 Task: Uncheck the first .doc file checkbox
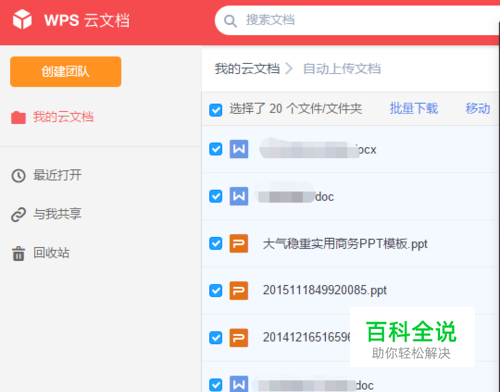(x=216, y=196)
